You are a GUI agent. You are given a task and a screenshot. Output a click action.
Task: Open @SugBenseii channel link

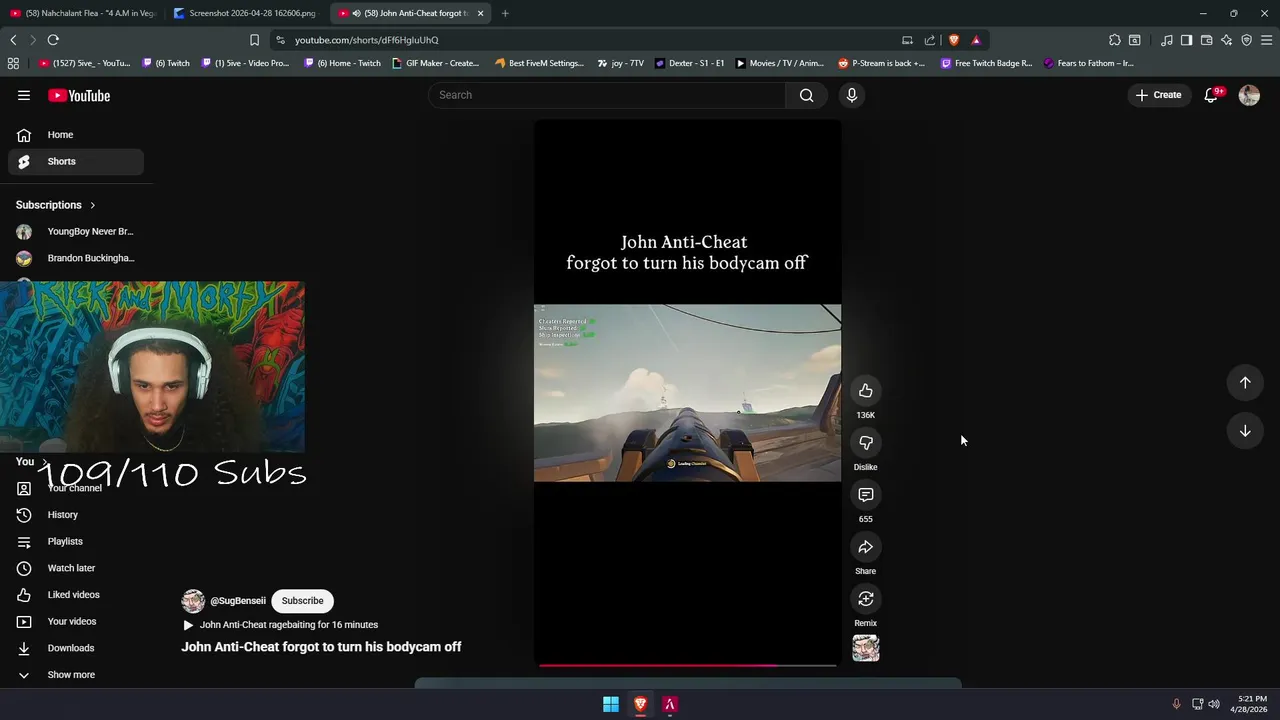[237, 601]
